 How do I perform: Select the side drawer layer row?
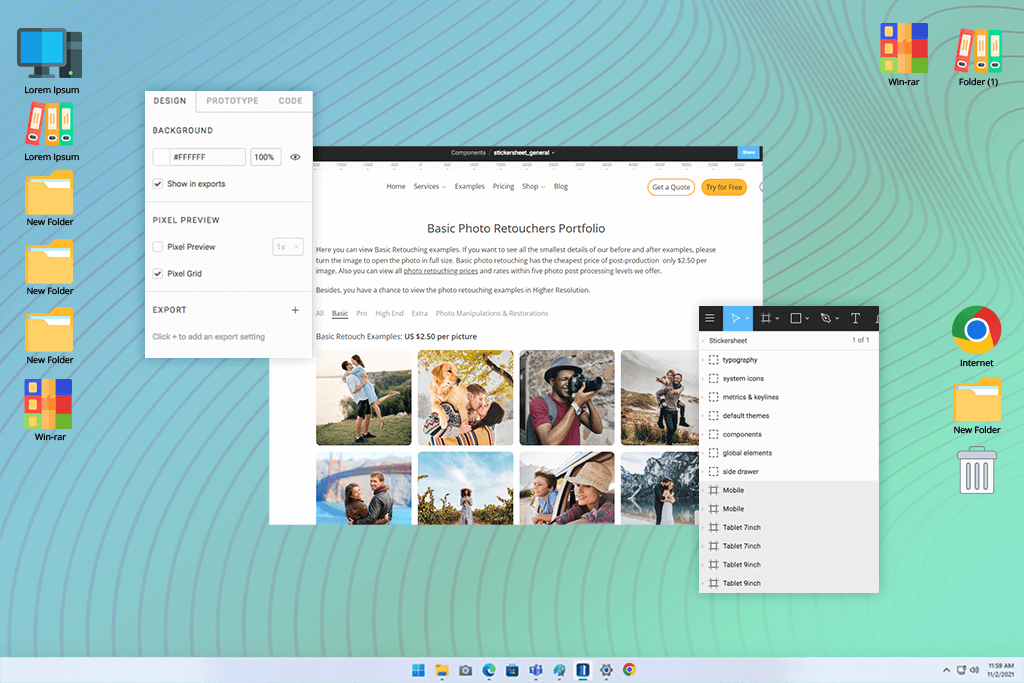click(x=788, y=471)
